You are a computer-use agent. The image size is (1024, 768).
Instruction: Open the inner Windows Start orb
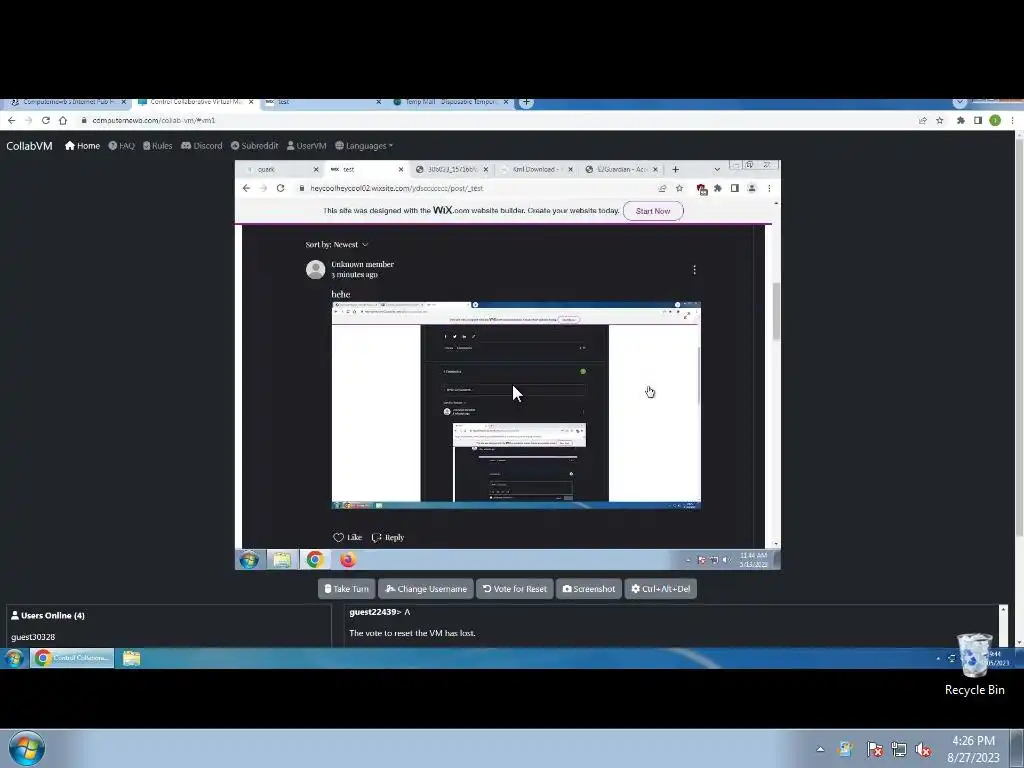click(x=14, y=658)
